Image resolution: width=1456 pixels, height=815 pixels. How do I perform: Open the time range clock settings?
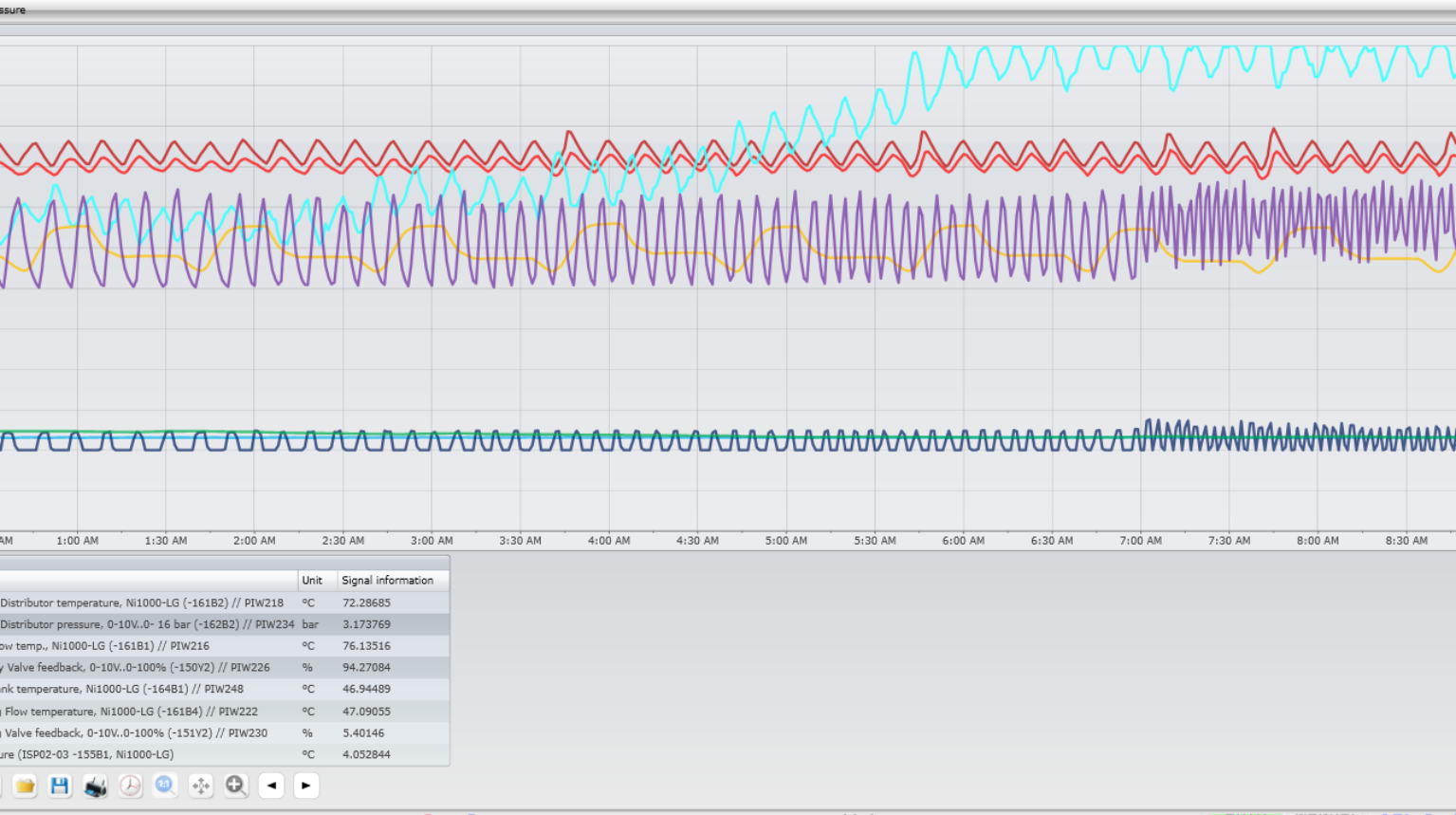(129, 786)
